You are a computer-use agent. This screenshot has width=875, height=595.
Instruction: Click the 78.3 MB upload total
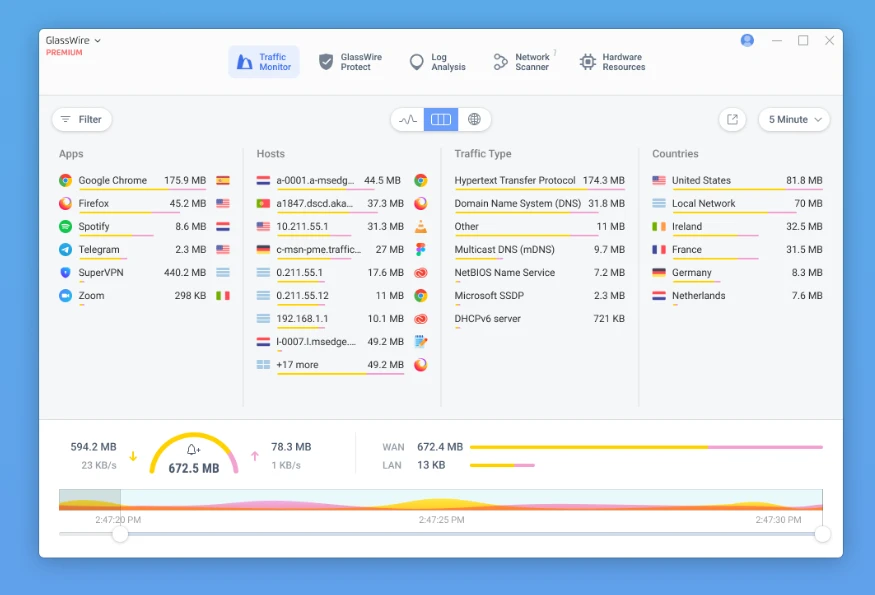pos(291,447)
